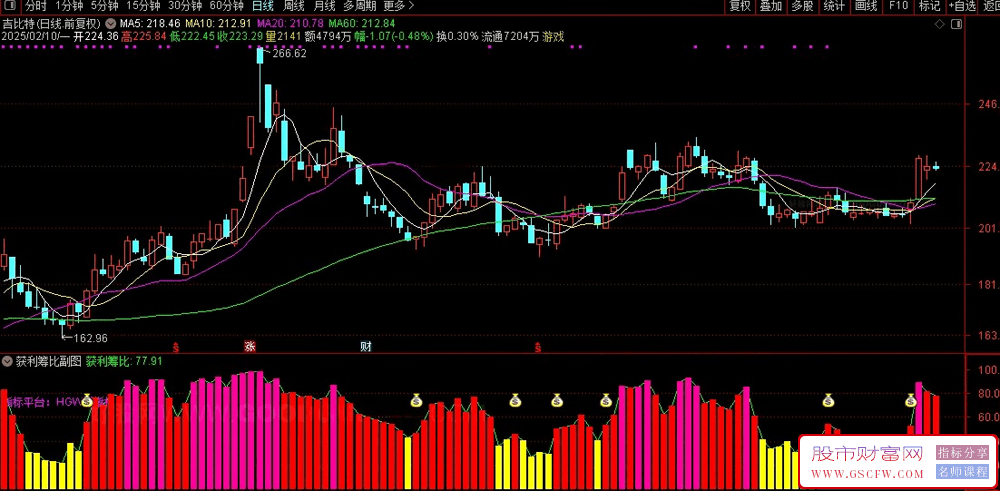Click the 流通7204万 float shares text
This screenshot has width=1000, height=491.
click(510, 36)
